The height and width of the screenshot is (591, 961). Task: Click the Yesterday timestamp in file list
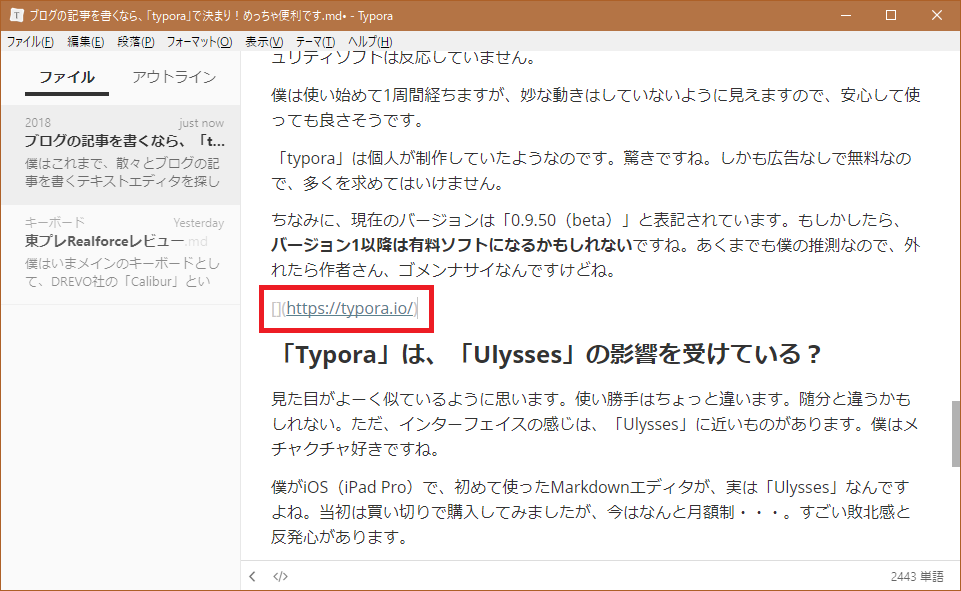click(x=199, y=223)
